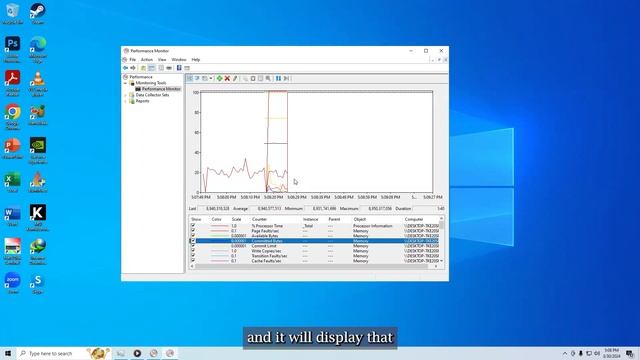Update data with the step-forward icon
Screen dimensions: 640x360
coord(286,78)
